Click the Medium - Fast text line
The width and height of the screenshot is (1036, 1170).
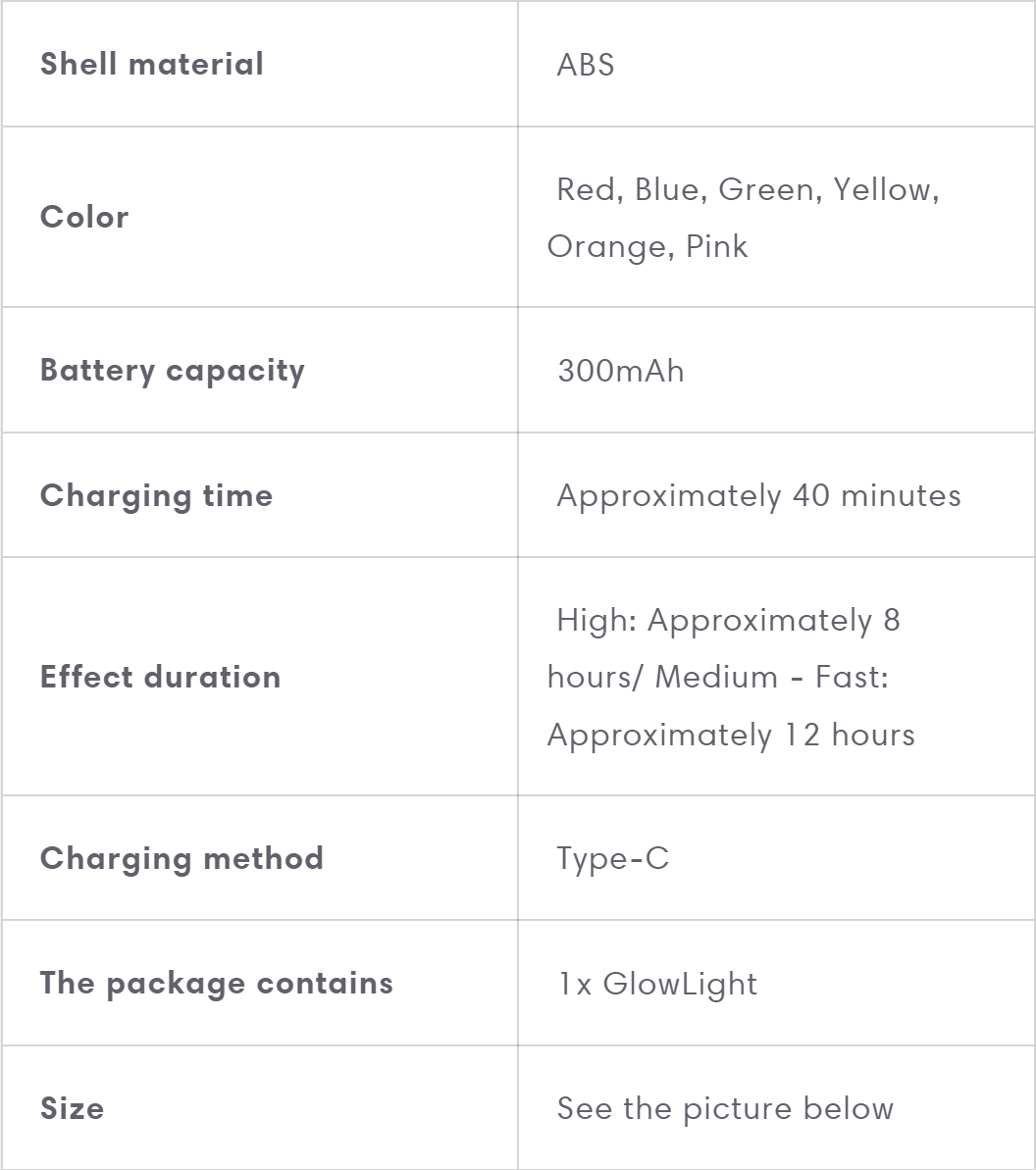coord(771,677)
